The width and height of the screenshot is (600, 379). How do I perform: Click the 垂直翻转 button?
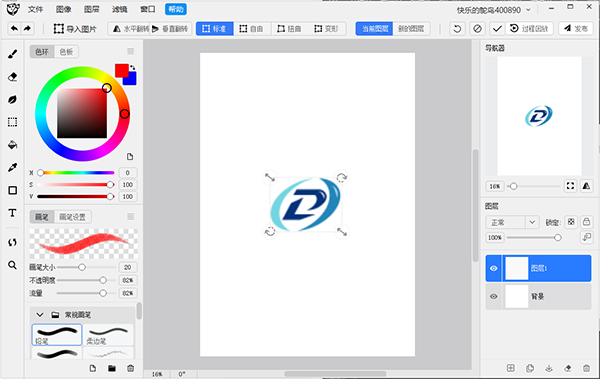(x=171, y=29)
